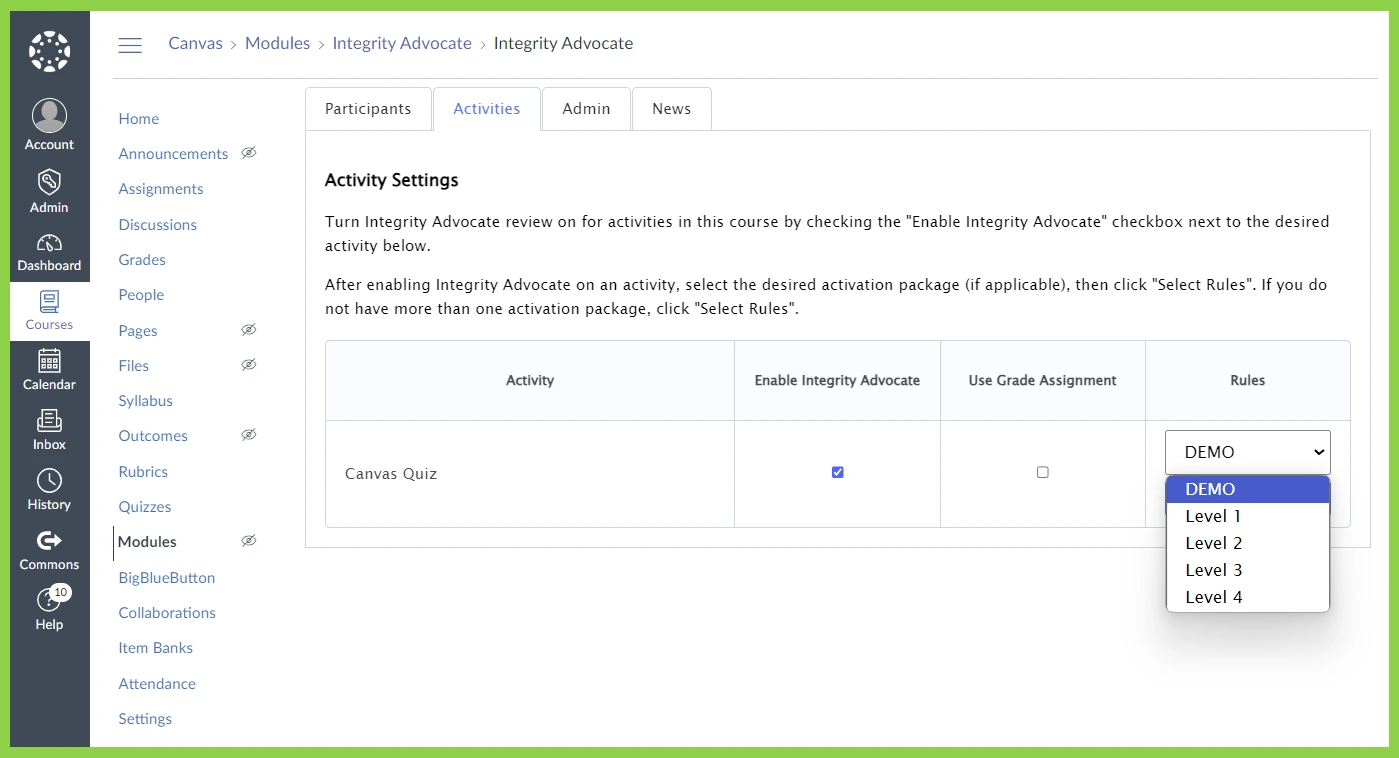Open Pages in course navigation
Screen dimensions: 1399x758
[138, 330]
